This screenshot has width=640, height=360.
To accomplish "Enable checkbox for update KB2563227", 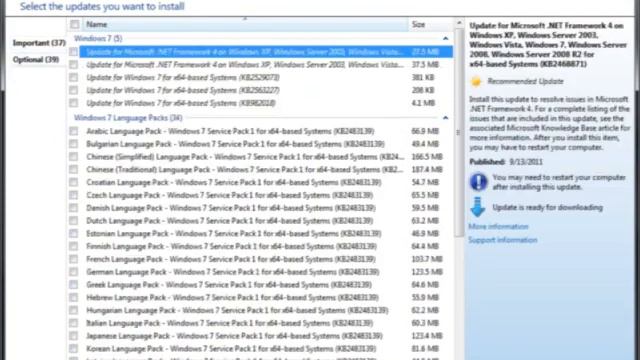I will point(73,90).
